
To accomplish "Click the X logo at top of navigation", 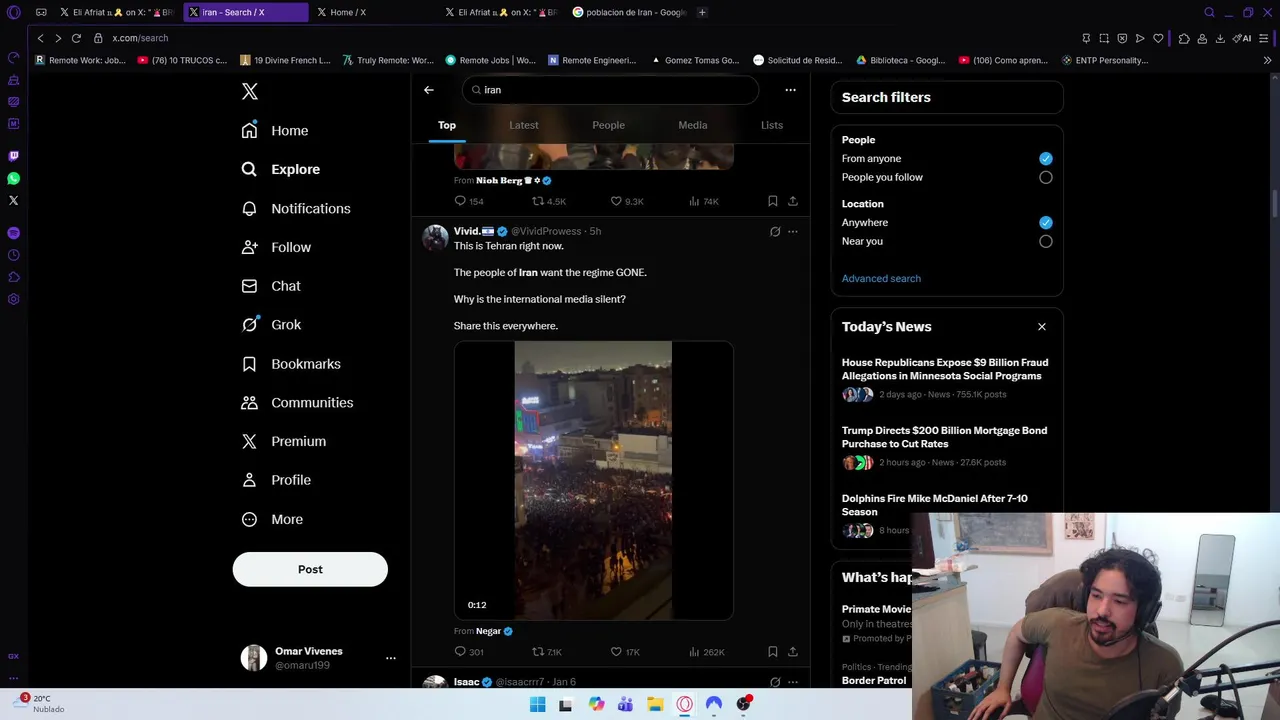I will point(250,91).
